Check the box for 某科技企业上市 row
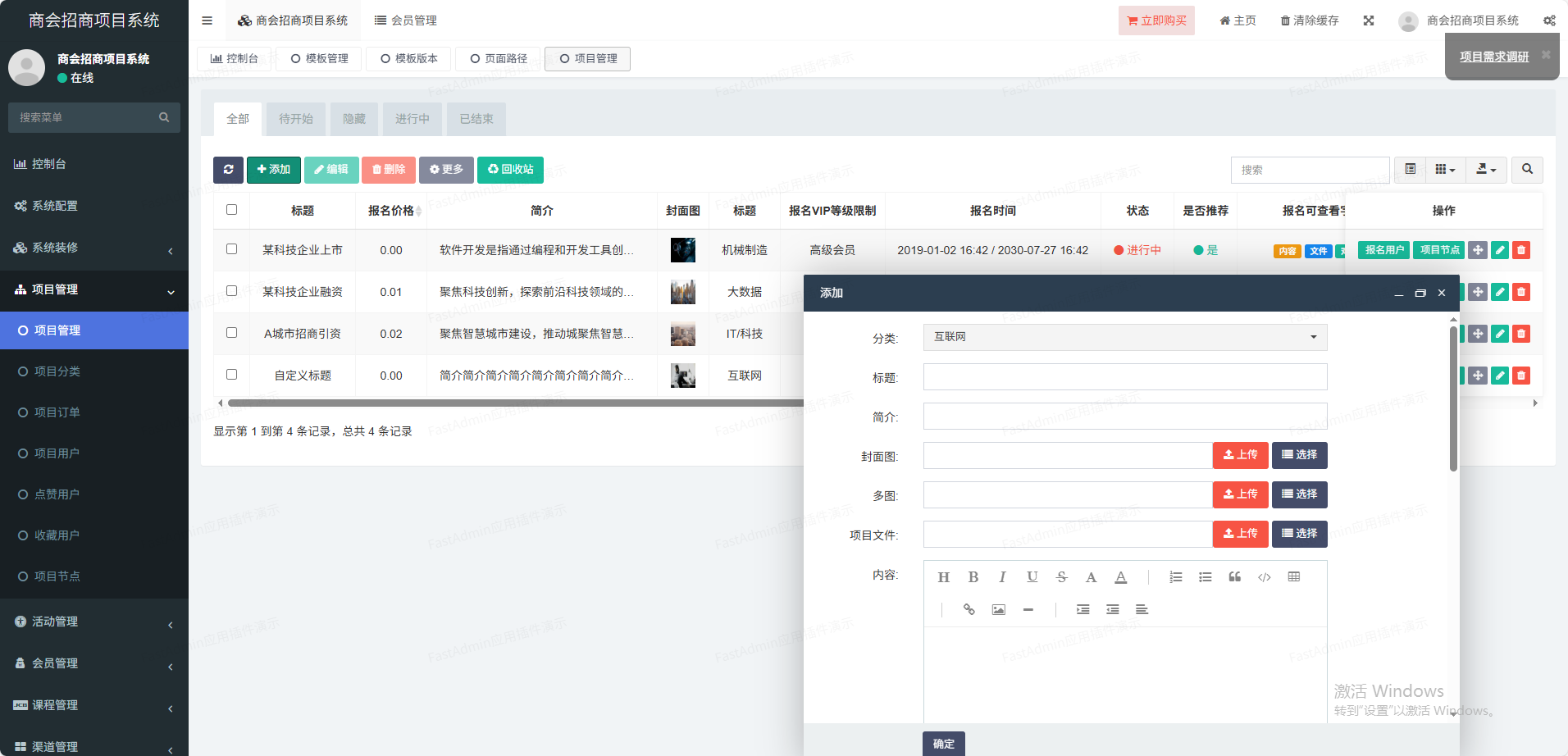1568x756 pixels. point(231,249)
